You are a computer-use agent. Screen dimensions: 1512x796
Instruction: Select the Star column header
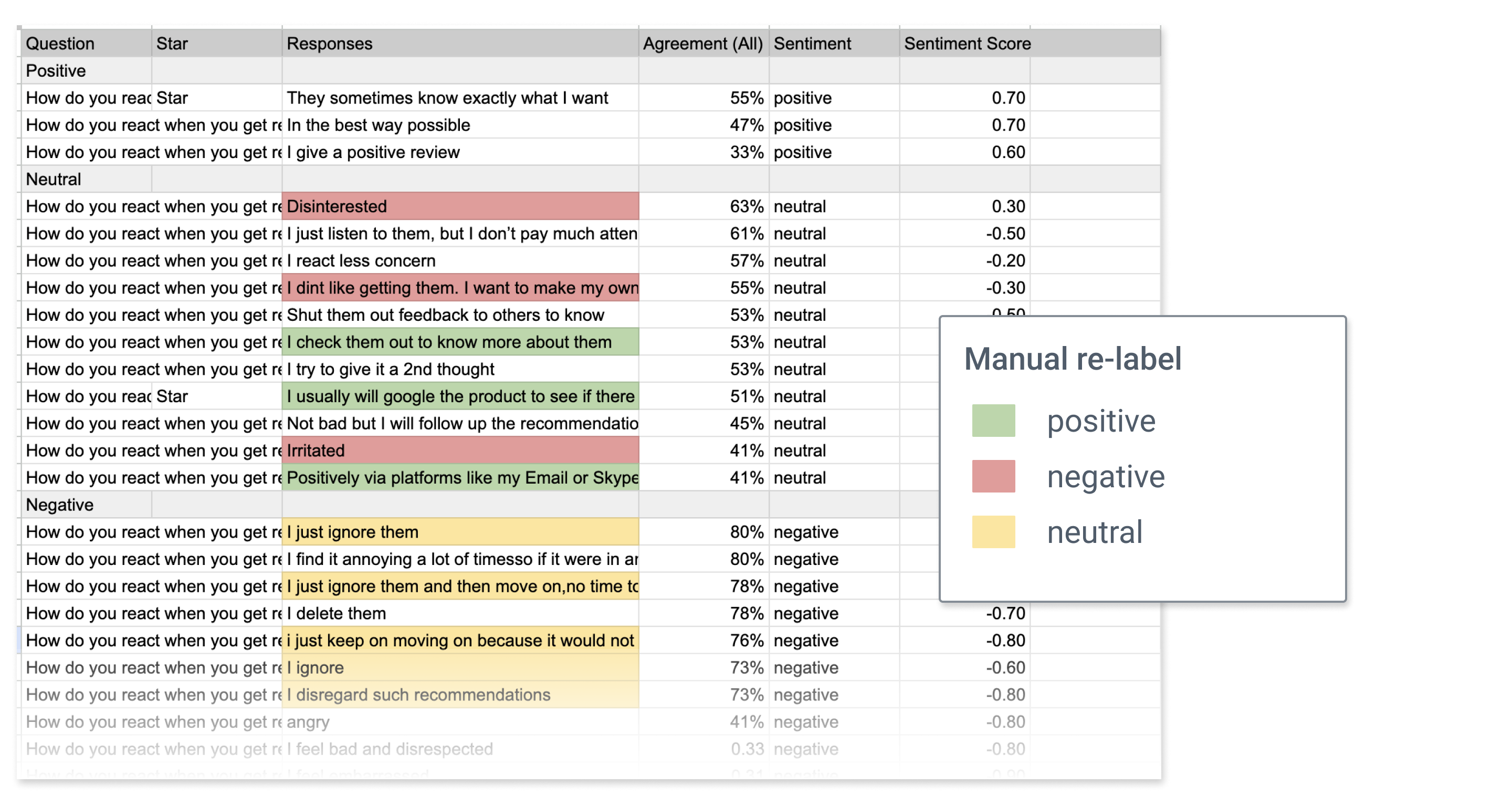(x=217, y=44)
